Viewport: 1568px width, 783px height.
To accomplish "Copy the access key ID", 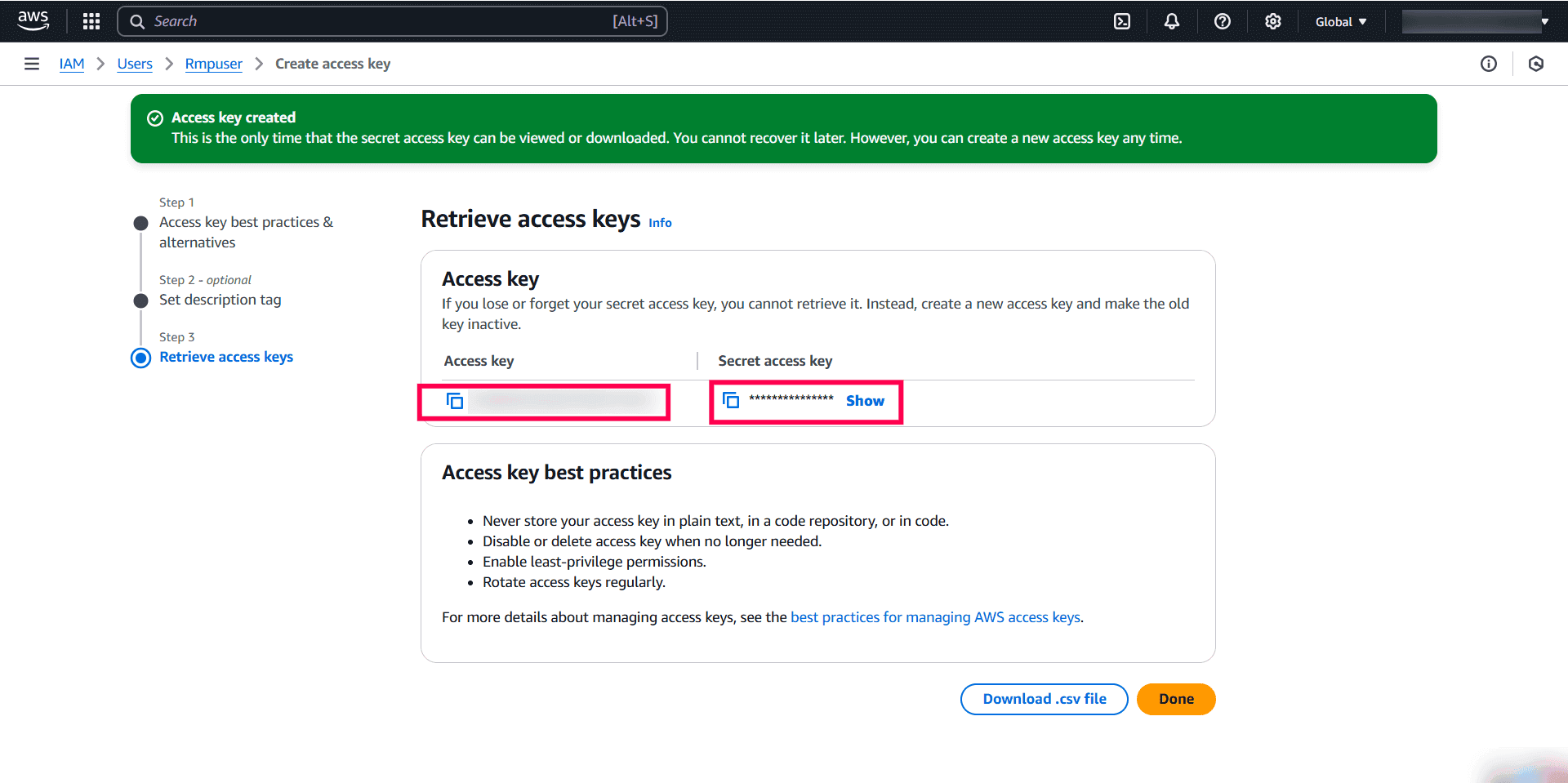I will click(455, 401).
